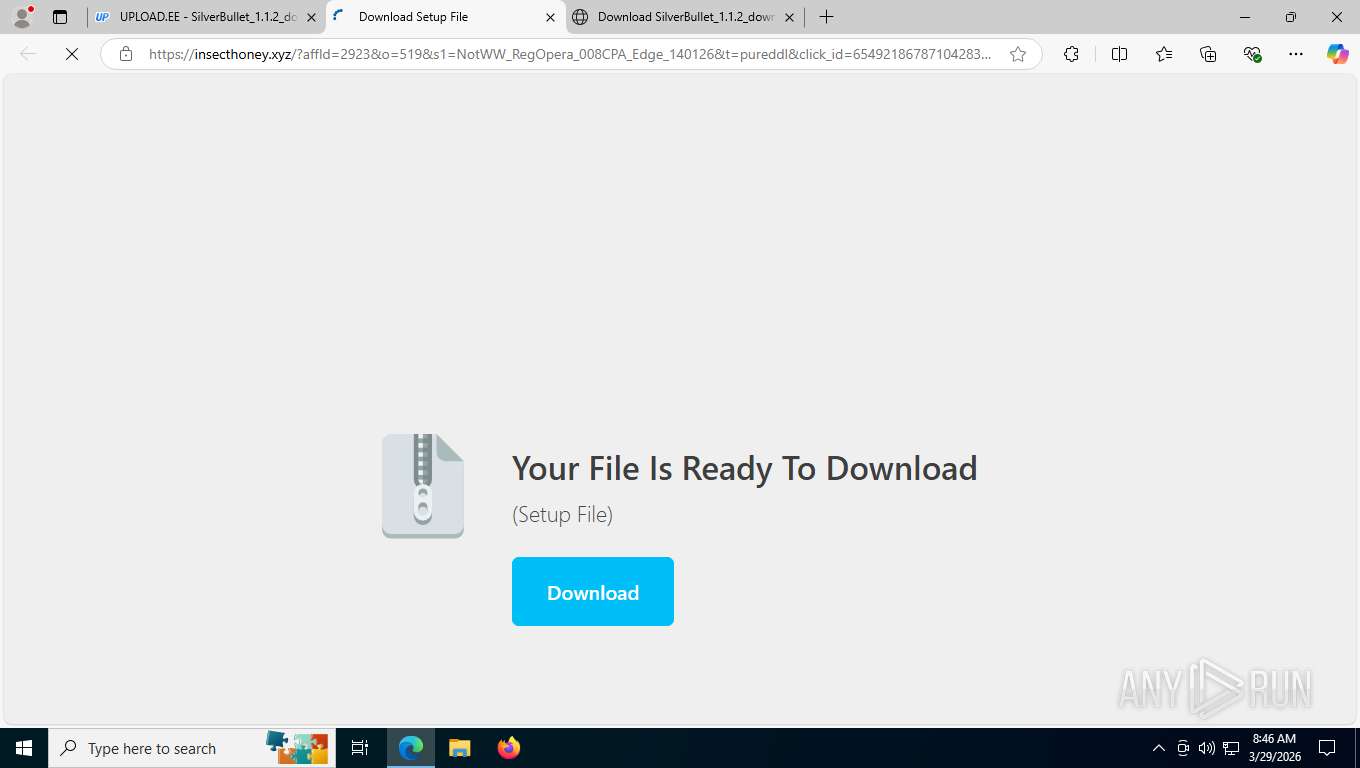Select the Download Setup File tab
This screenshot has width=1360, height=768.
click(x=444, y=17)
